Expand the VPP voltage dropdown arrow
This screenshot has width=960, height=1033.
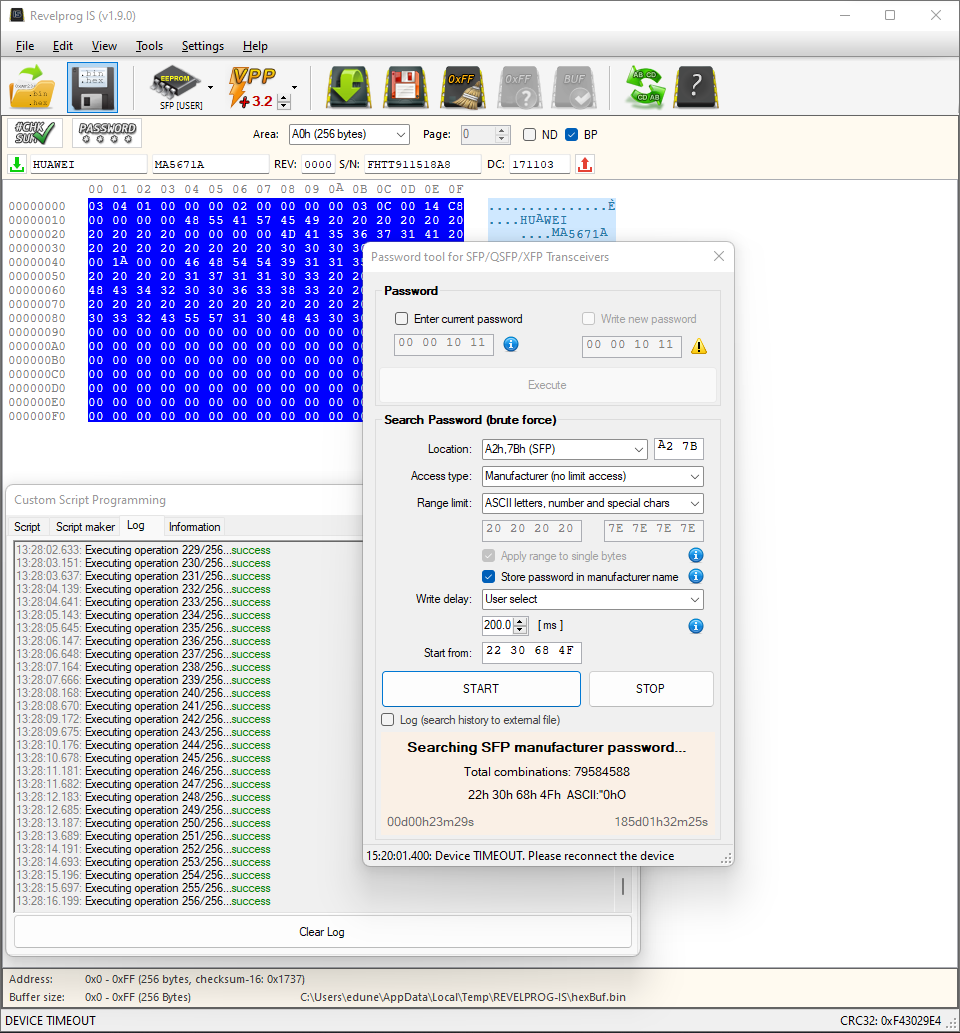(x=294, y=87)
